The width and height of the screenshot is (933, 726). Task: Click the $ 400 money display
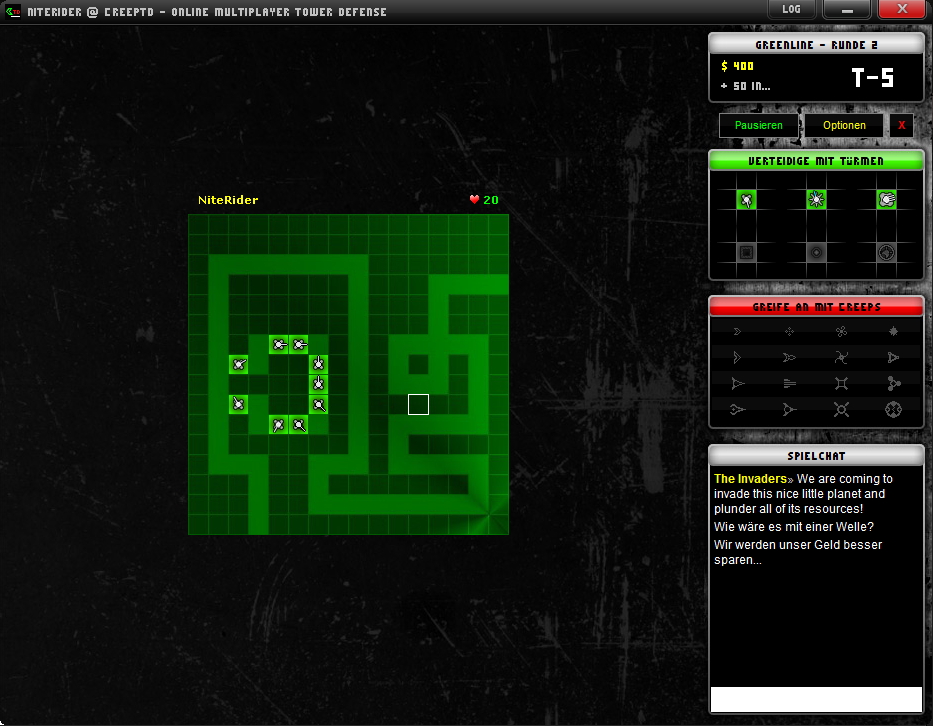tap(737, 66)
